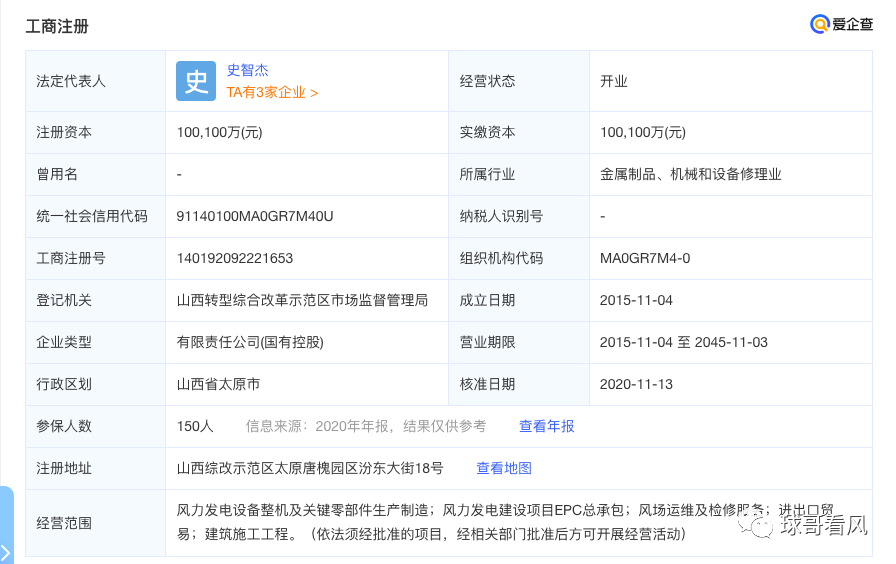
Task: Select registration number 140192092221653
Action: (235, 258)
